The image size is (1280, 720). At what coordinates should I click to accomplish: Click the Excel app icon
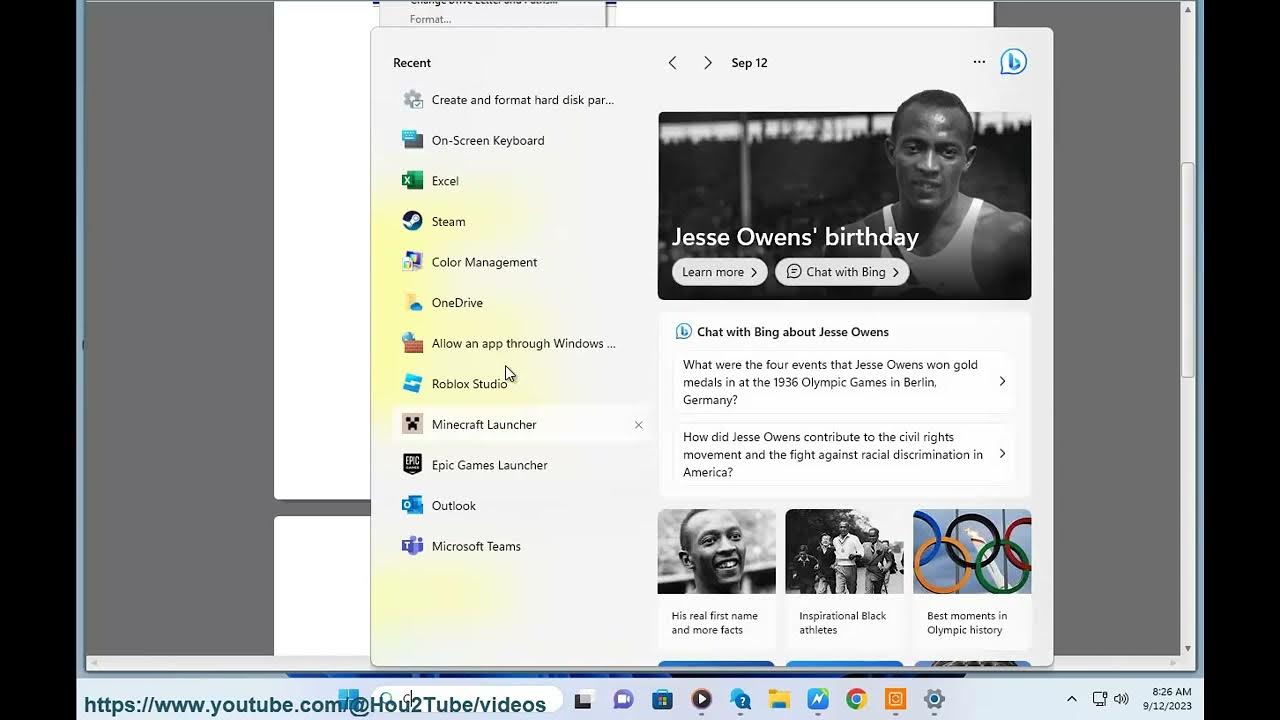412,181
